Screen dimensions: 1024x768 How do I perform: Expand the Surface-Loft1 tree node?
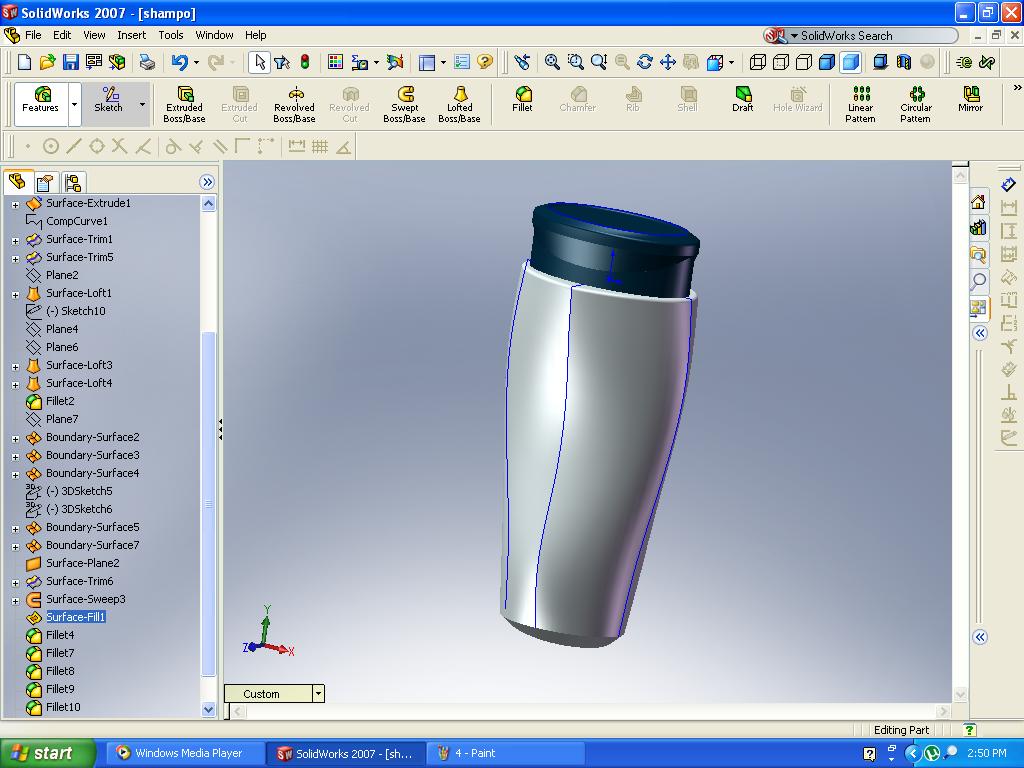click(15, 295)
